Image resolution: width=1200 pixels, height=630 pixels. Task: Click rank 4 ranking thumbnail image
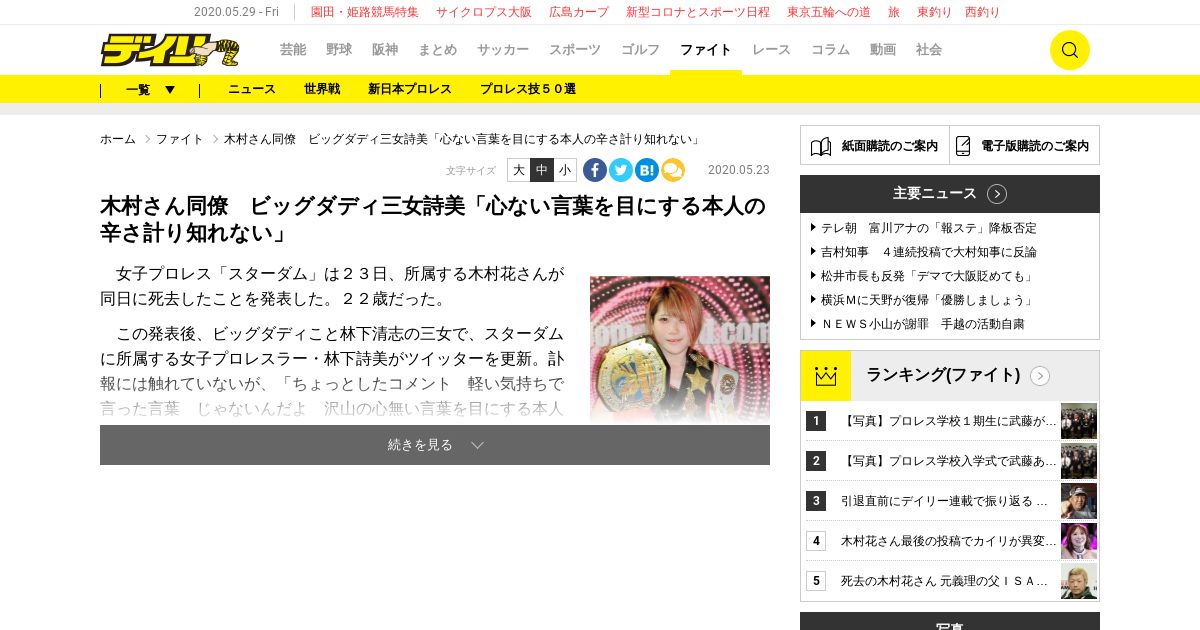pos(1079,541)
